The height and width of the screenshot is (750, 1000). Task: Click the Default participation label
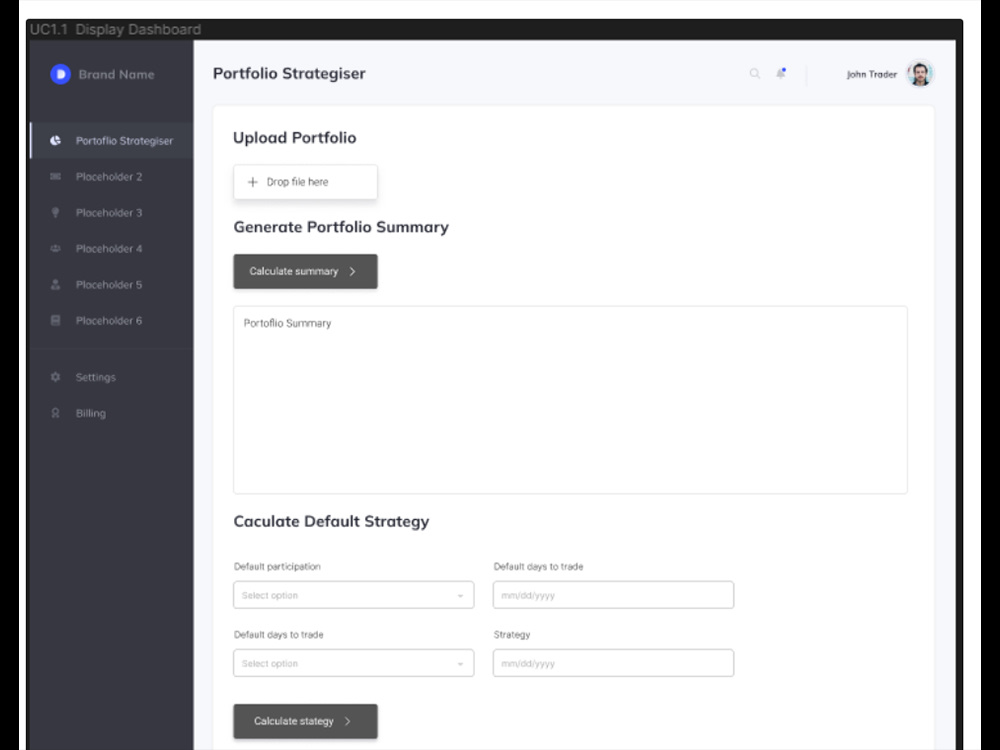(277, 566)
